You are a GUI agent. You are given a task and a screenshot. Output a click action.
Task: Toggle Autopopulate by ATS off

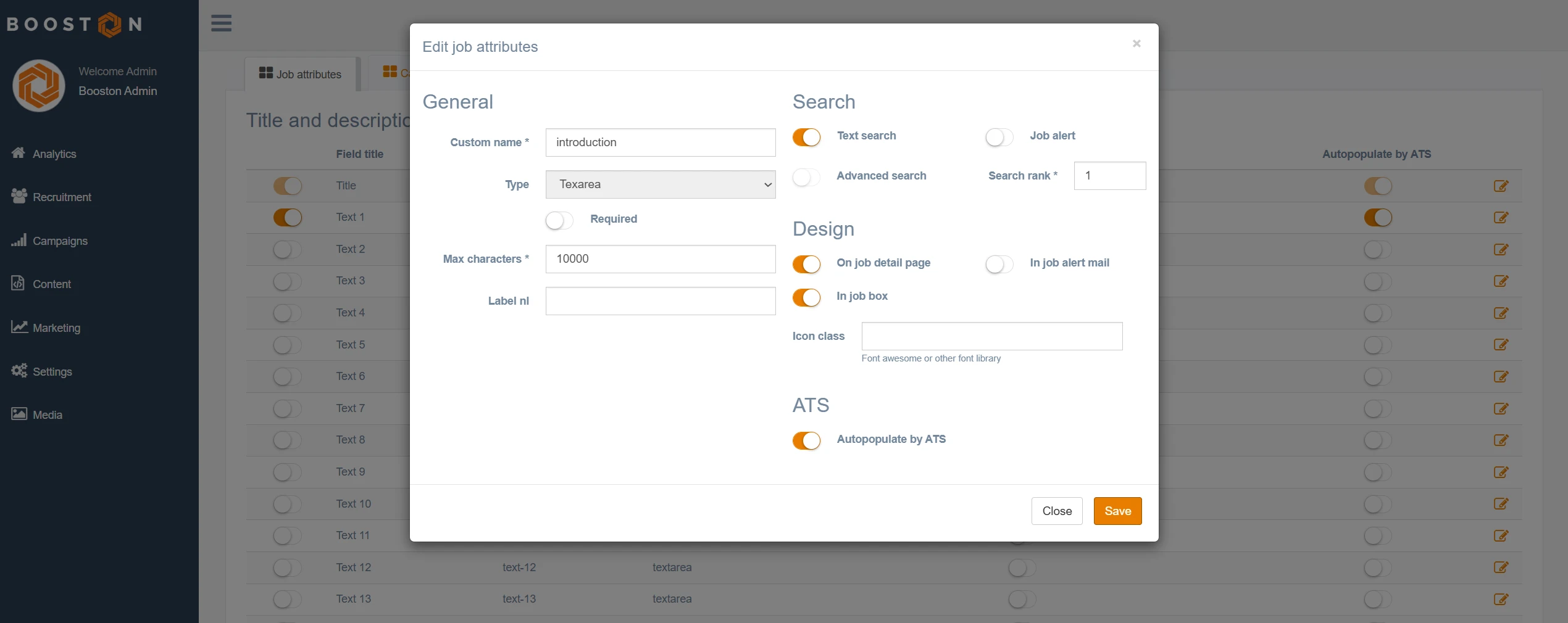806,440
